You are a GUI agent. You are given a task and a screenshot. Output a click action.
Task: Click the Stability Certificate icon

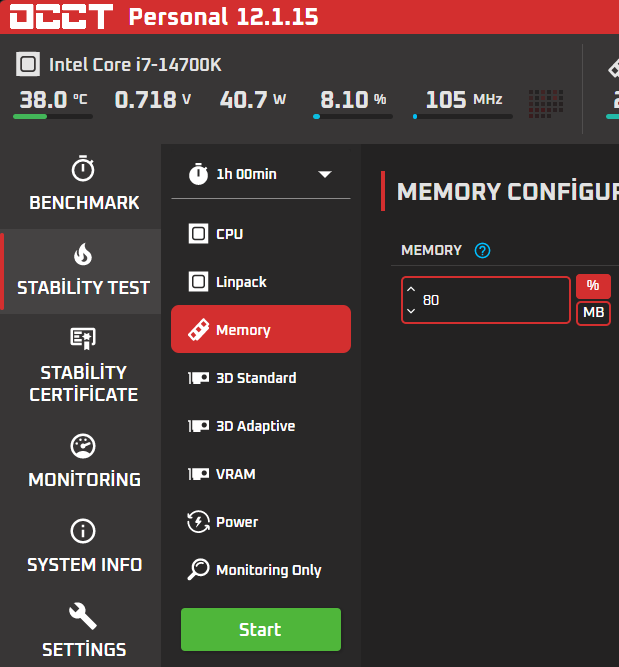83,339
